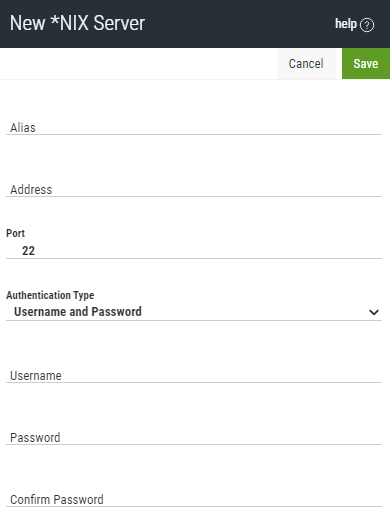Focus the Alias input field
Screen dimensions: 390x520
click(194, 127)
